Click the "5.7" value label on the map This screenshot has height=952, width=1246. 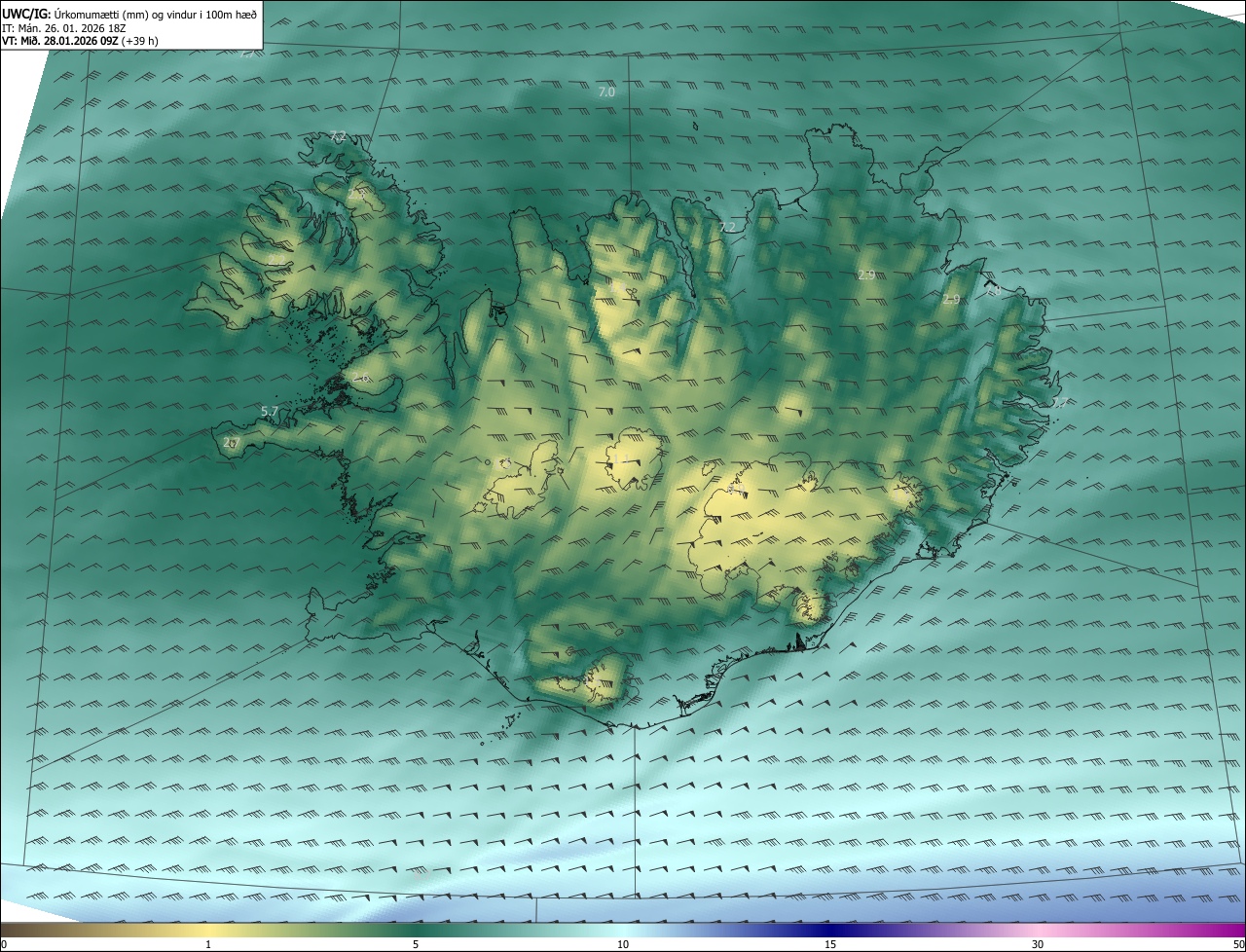(271, 412)
